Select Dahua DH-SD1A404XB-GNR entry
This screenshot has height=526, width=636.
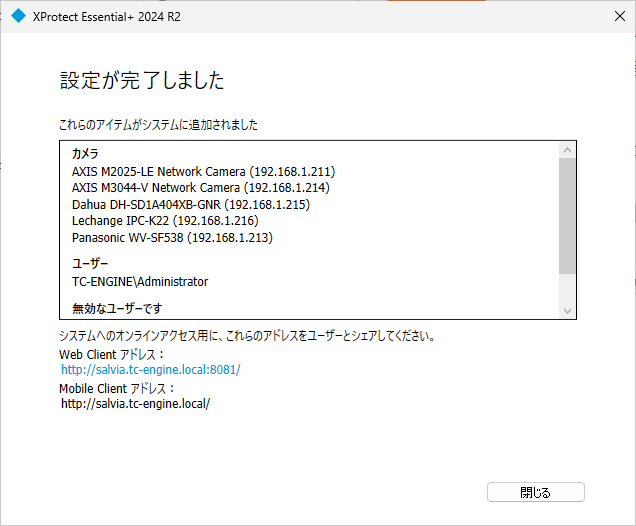click(191, 204)
